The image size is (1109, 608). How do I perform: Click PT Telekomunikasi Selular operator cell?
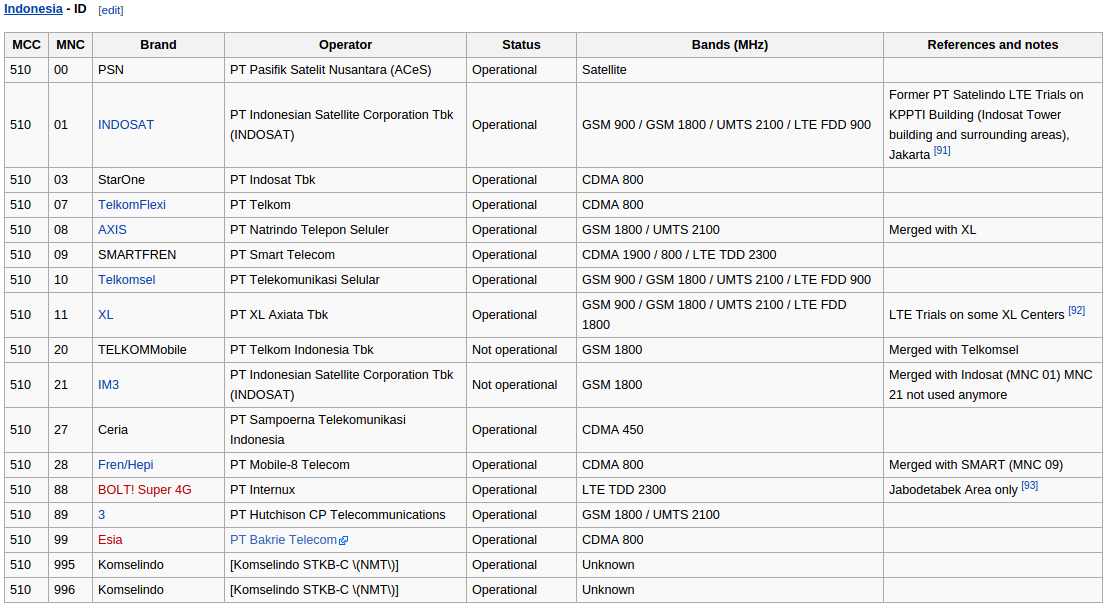pyautogui.click(x=345, y=280)
